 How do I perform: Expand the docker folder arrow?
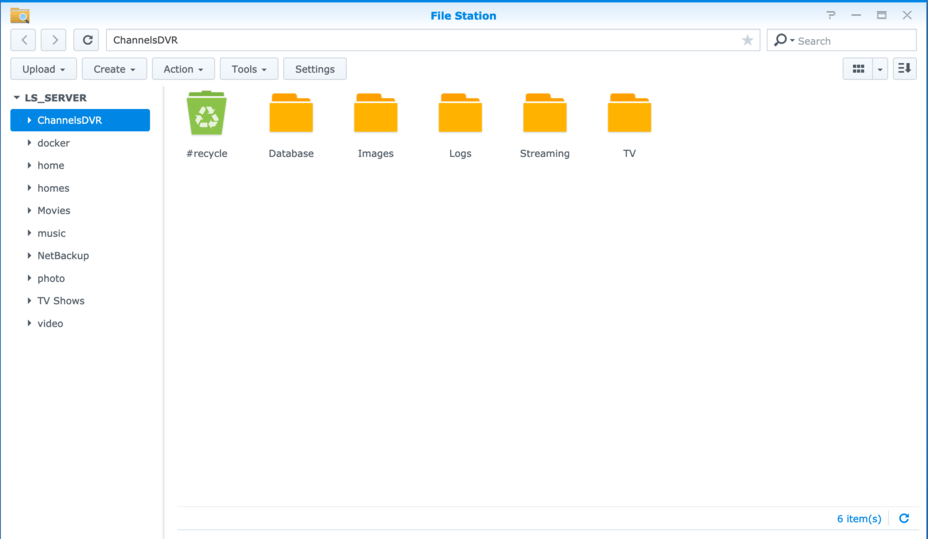(29, 143)
